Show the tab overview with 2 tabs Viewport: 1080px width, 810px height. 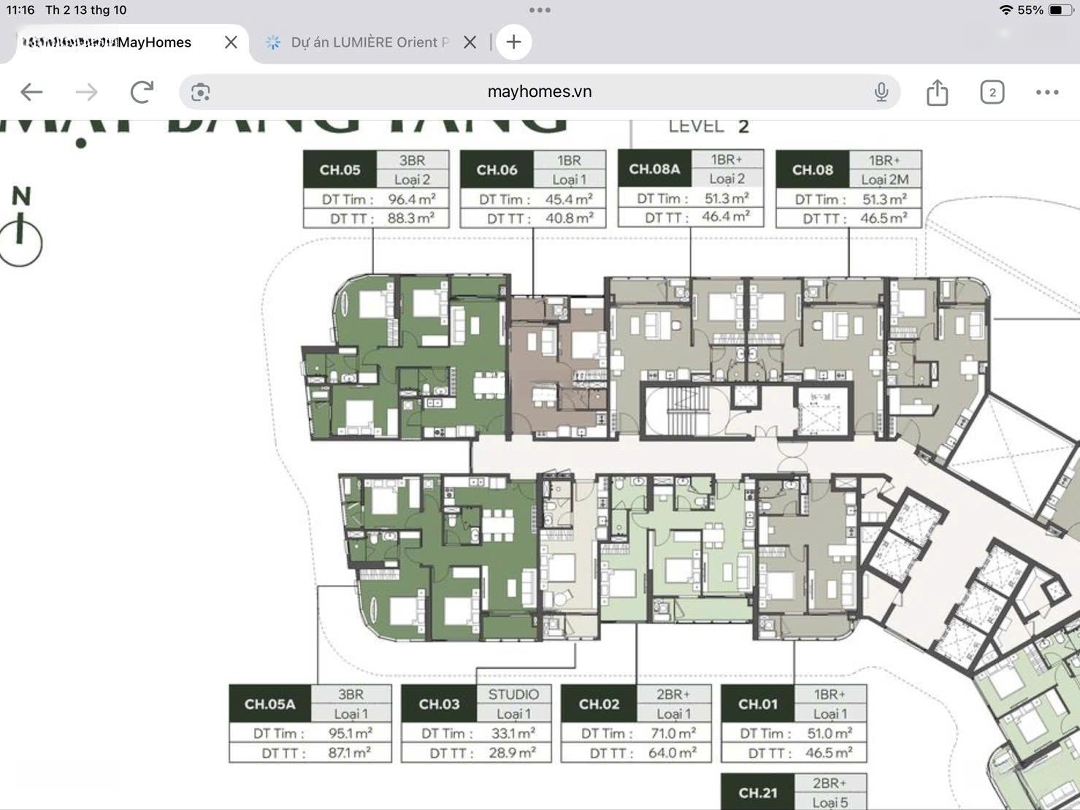pyautogui.click(x=991, y=92)
